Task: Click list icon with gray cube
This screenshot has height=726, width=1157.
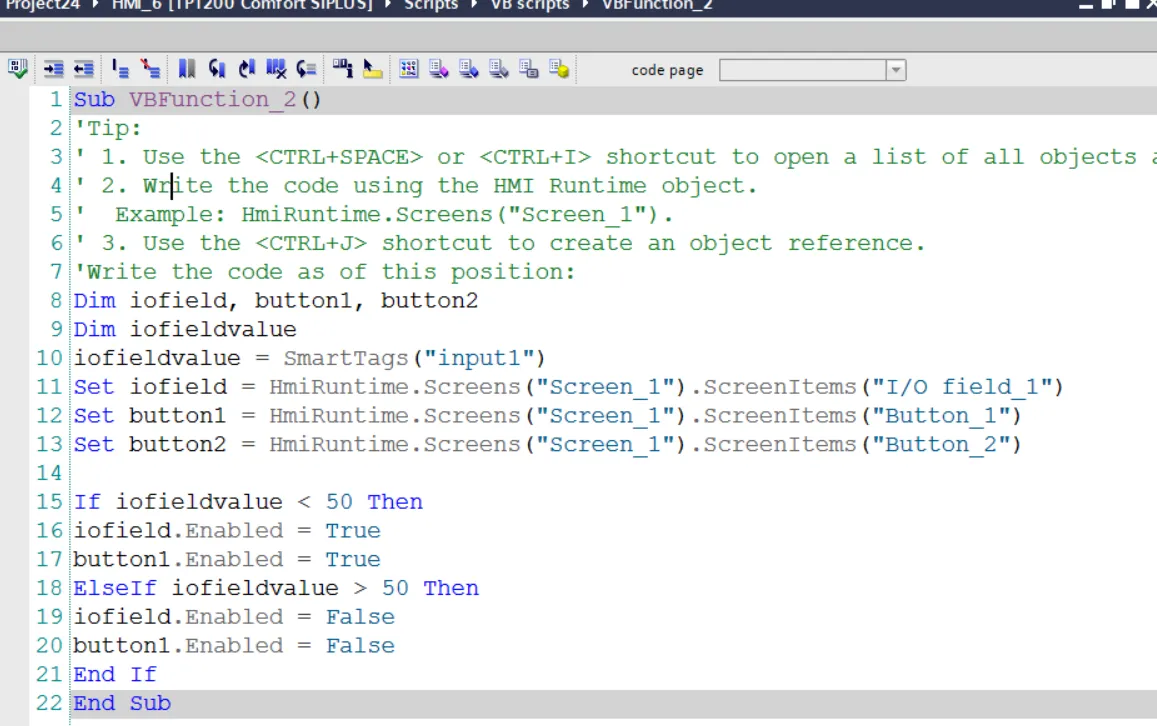Action: 499,69
